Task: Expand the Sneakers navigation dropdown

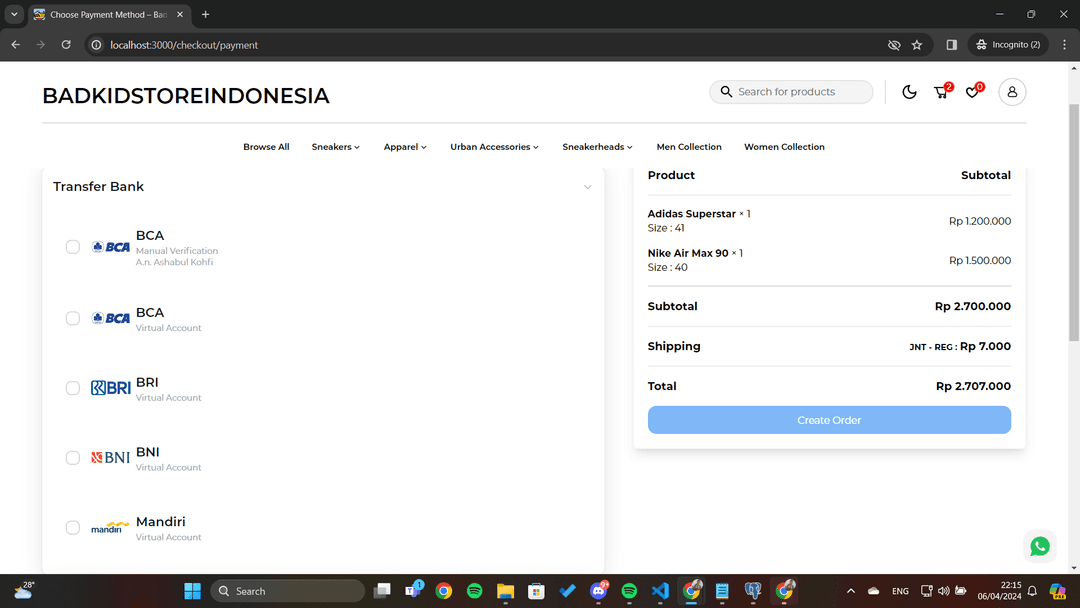Action: [x=335, y=147]
